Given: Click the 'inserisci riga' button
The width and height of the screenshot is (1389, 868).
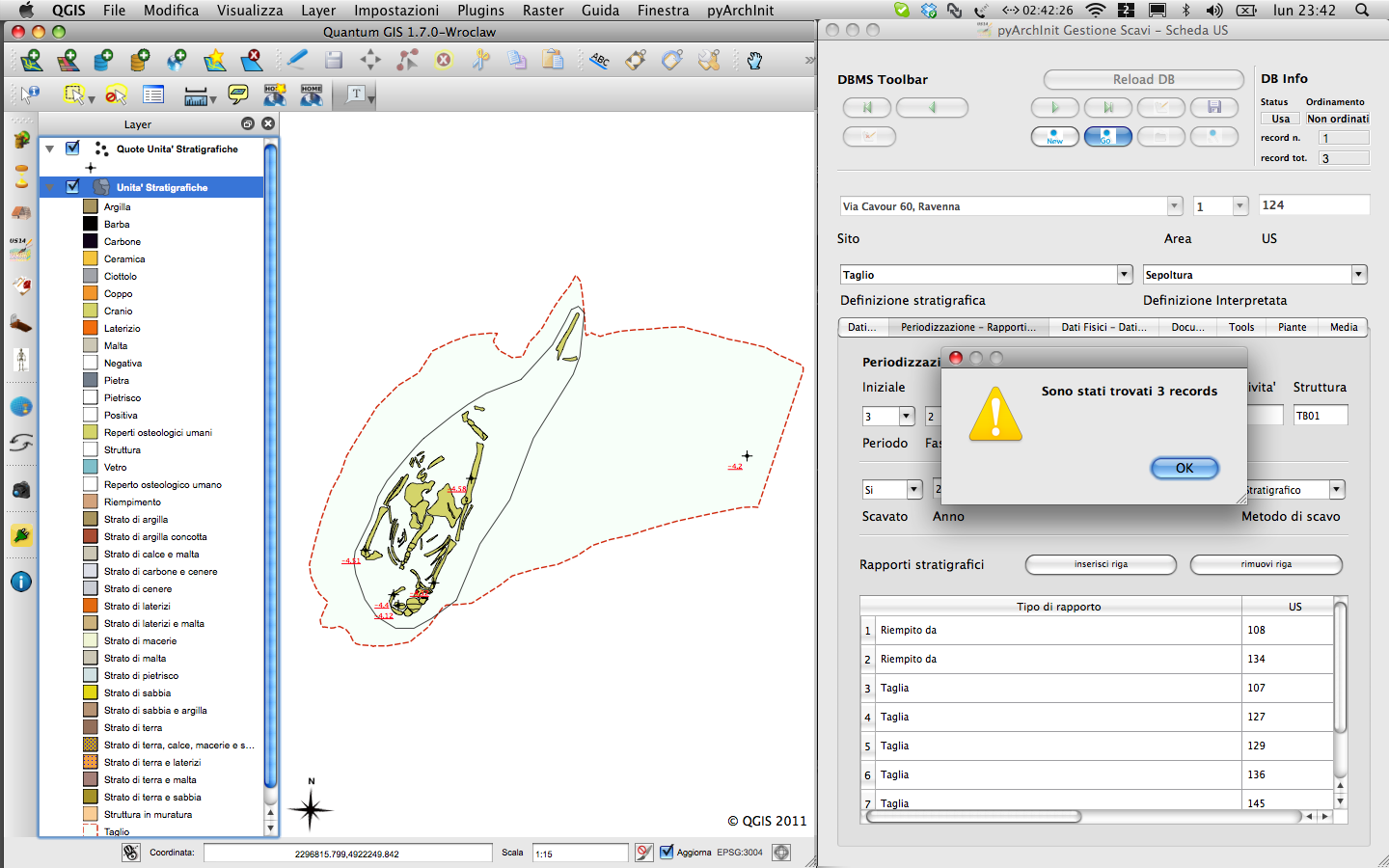Looking at the screenshot, I should point(1101,564).
